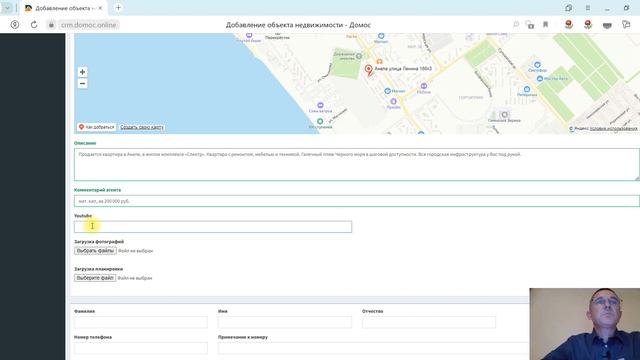Viewport: 640px width, 360px height.
Task: Open the feedback chat bubbles icon
Action: (x=626, y=25)
